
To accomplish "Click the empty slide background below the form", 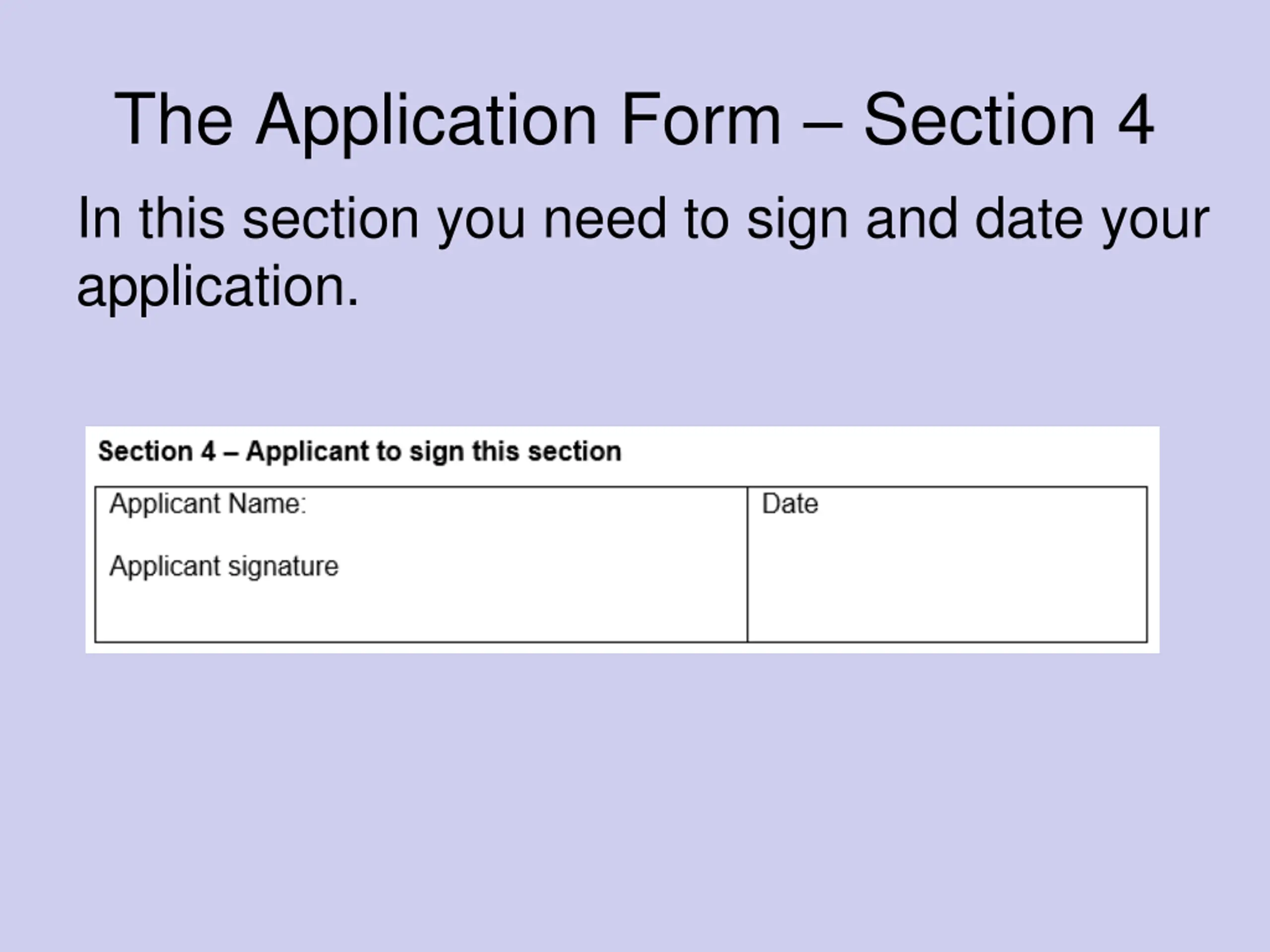I will point(632,803).
